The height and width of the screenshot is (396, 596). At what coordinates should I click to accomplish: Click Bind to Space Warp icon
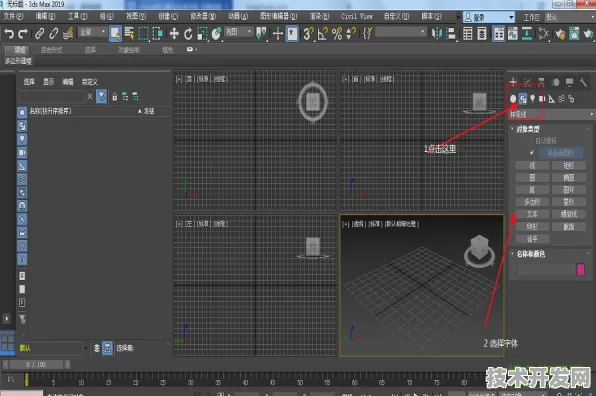[x=68, y=34]
